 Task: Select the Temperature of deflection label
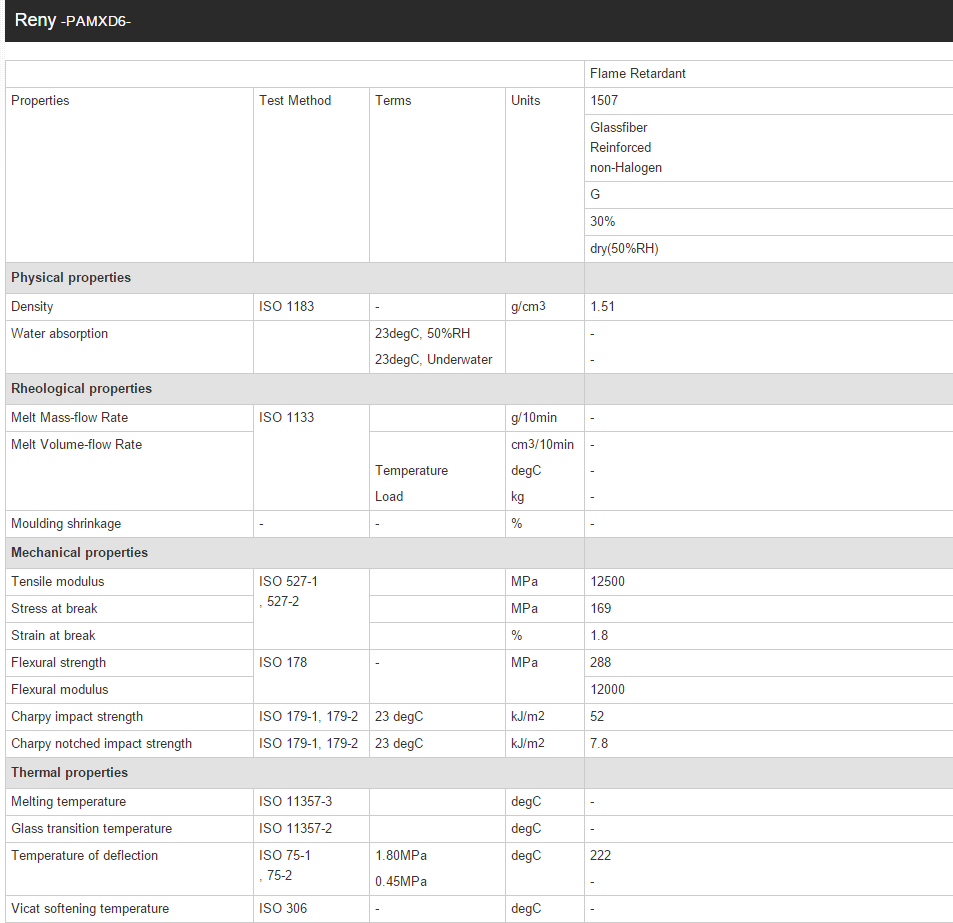tap(84, 856)
